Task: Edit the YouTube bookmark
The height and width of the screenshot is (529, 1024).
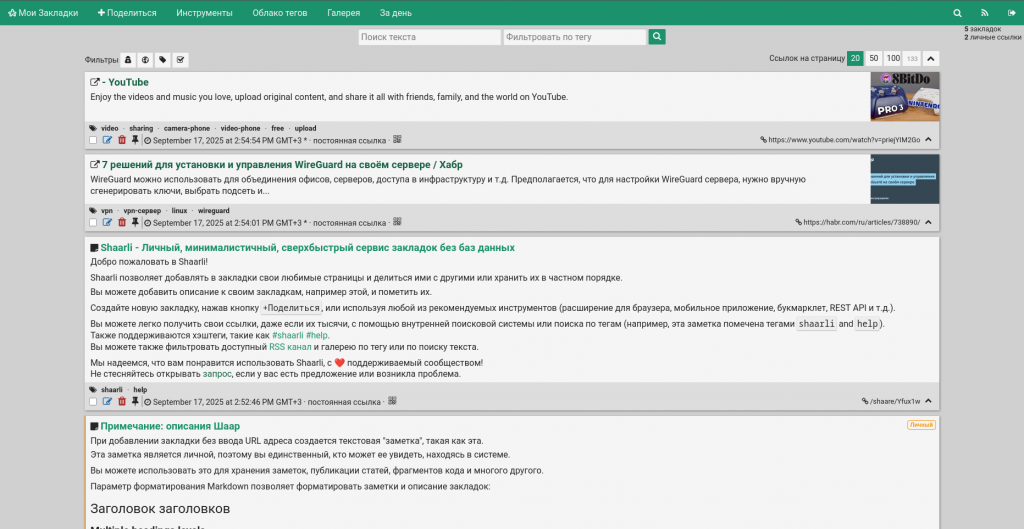Action: (x=107, y=140)
